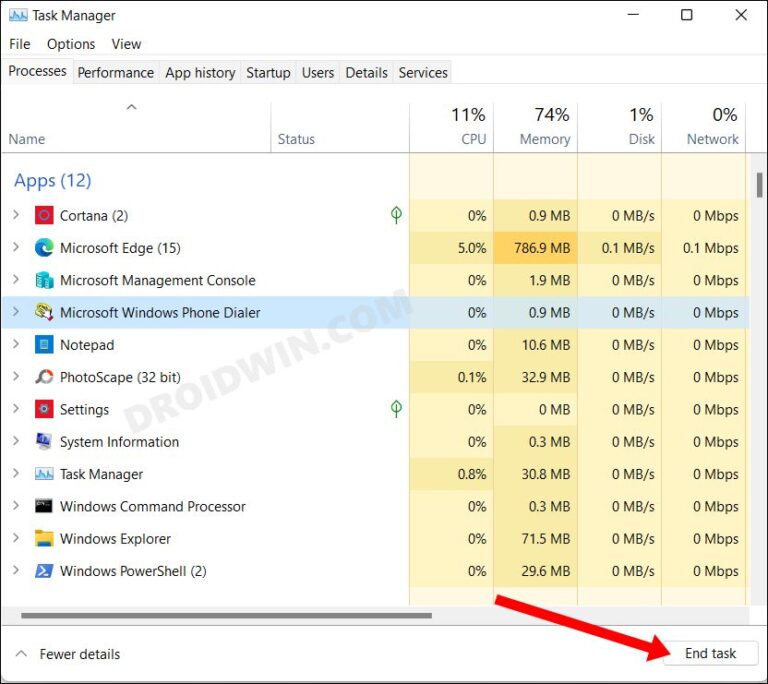The image size is (768, 684).
Task: Click the 29.6 MB memory value
Action: click(x=546, y=571)
